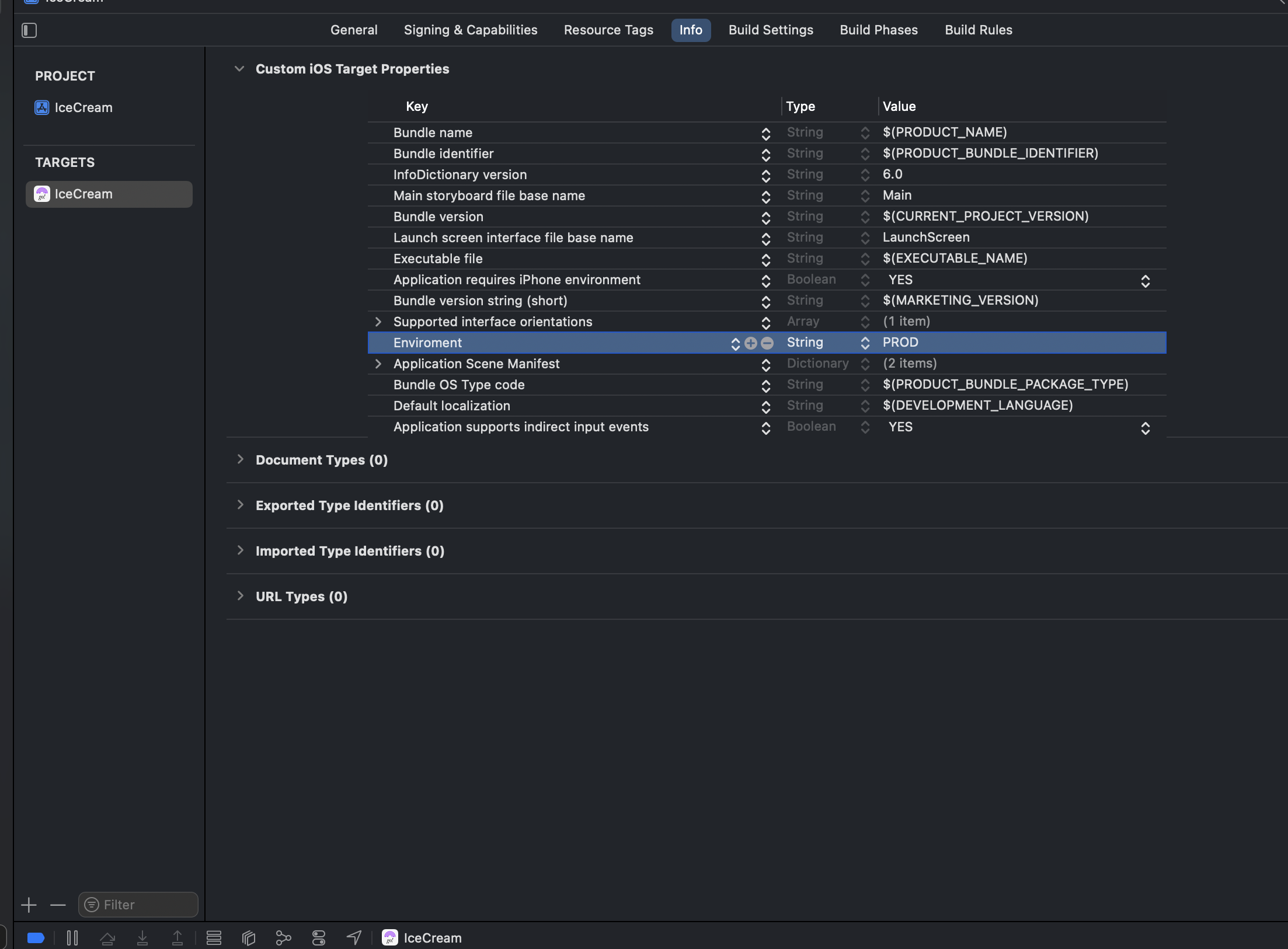
Task: Switch to the Build Settings tab
Action: tap(771, 30)
